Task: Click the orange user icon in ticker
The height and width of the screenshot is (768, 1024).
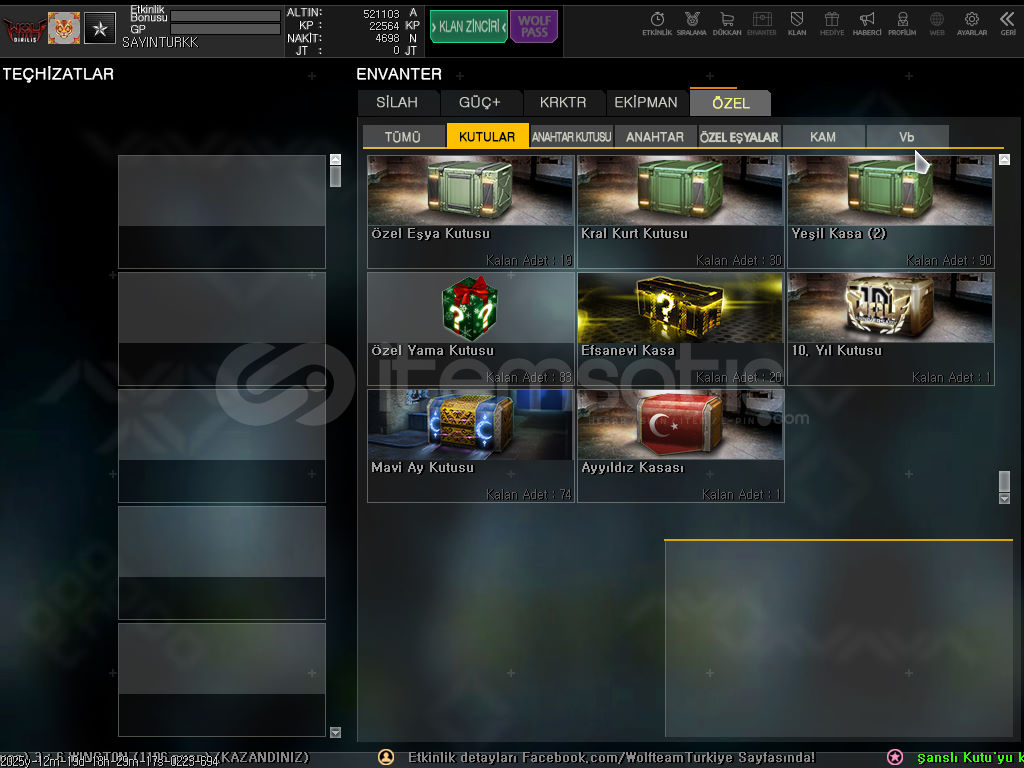Action: pos(386,757)
